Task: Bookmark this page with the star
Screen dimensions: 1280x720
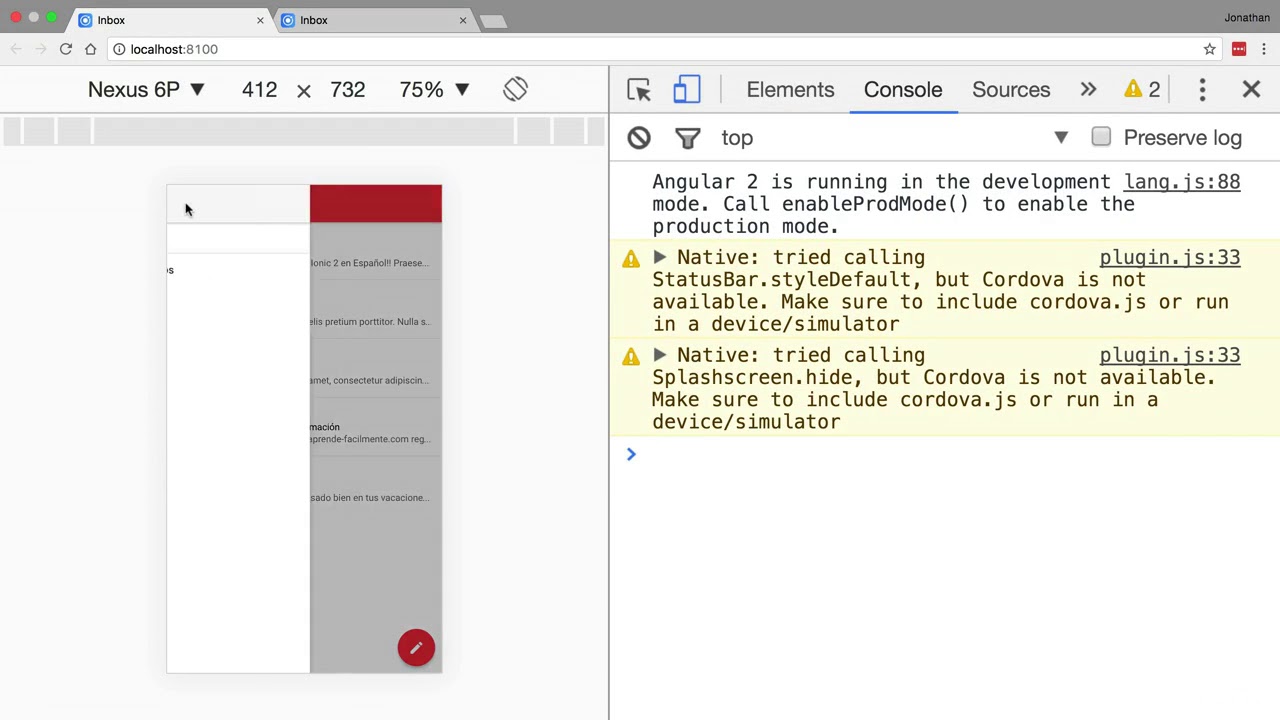Action: click(x=1210, y=49)
